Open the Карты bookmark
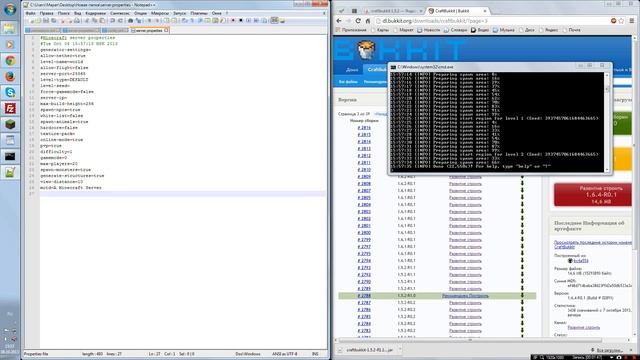This screenshot has width=640, height=360. coord(380,30)
